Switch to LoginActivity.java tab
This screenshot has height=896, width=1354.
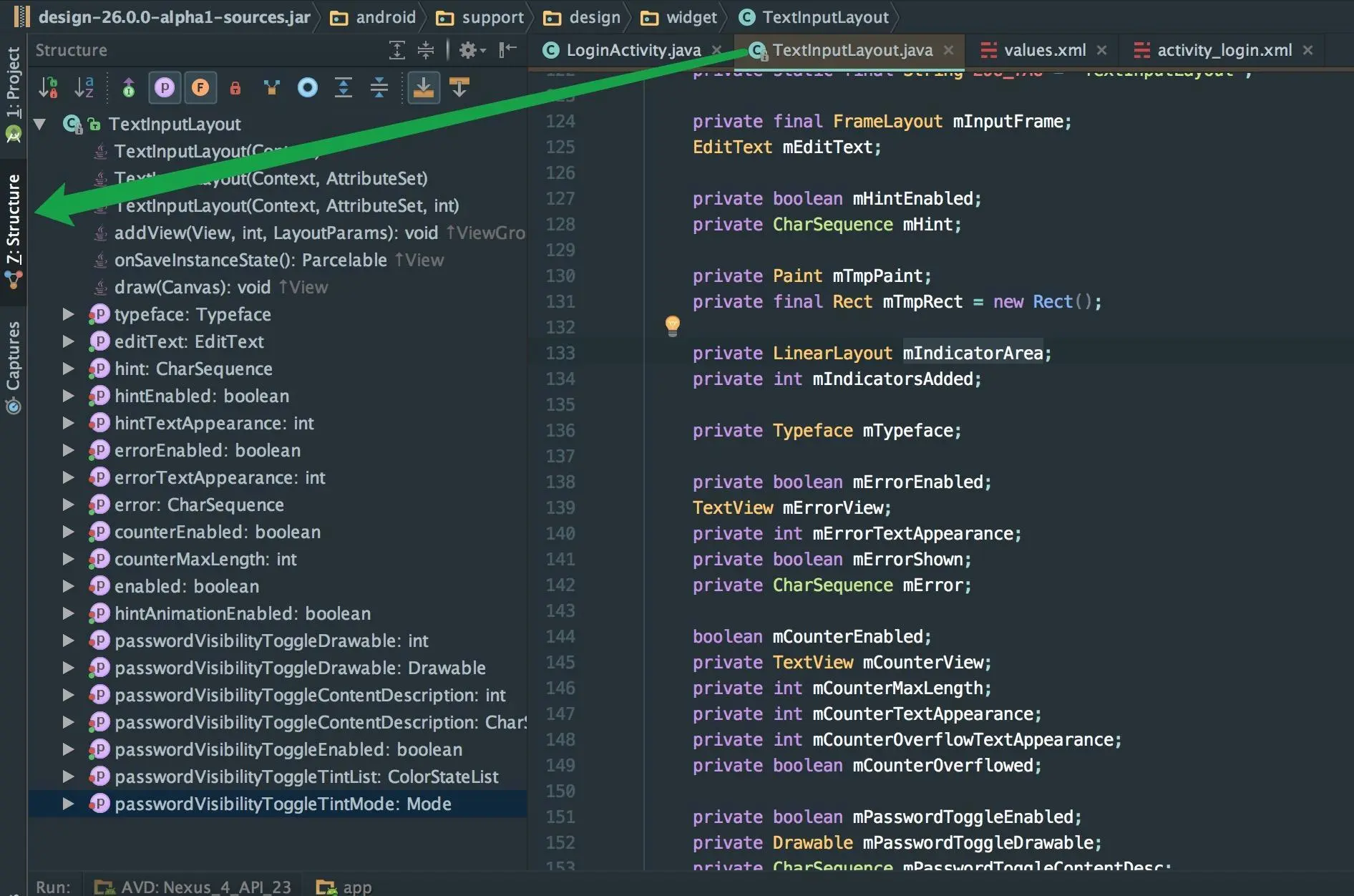[x=633, y=50]
